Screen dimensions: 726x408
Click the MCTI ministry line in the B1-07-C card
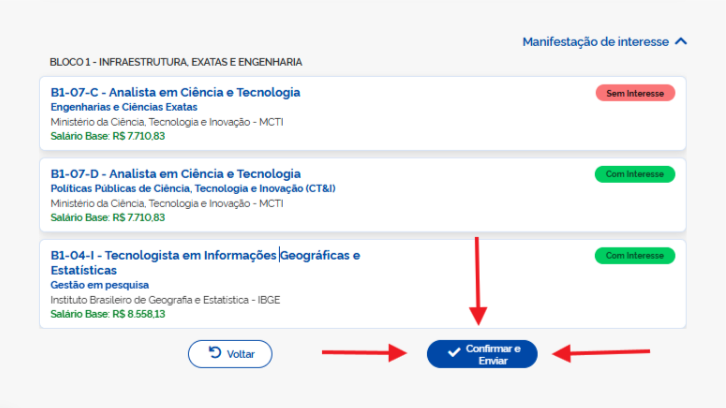[166, 121]
